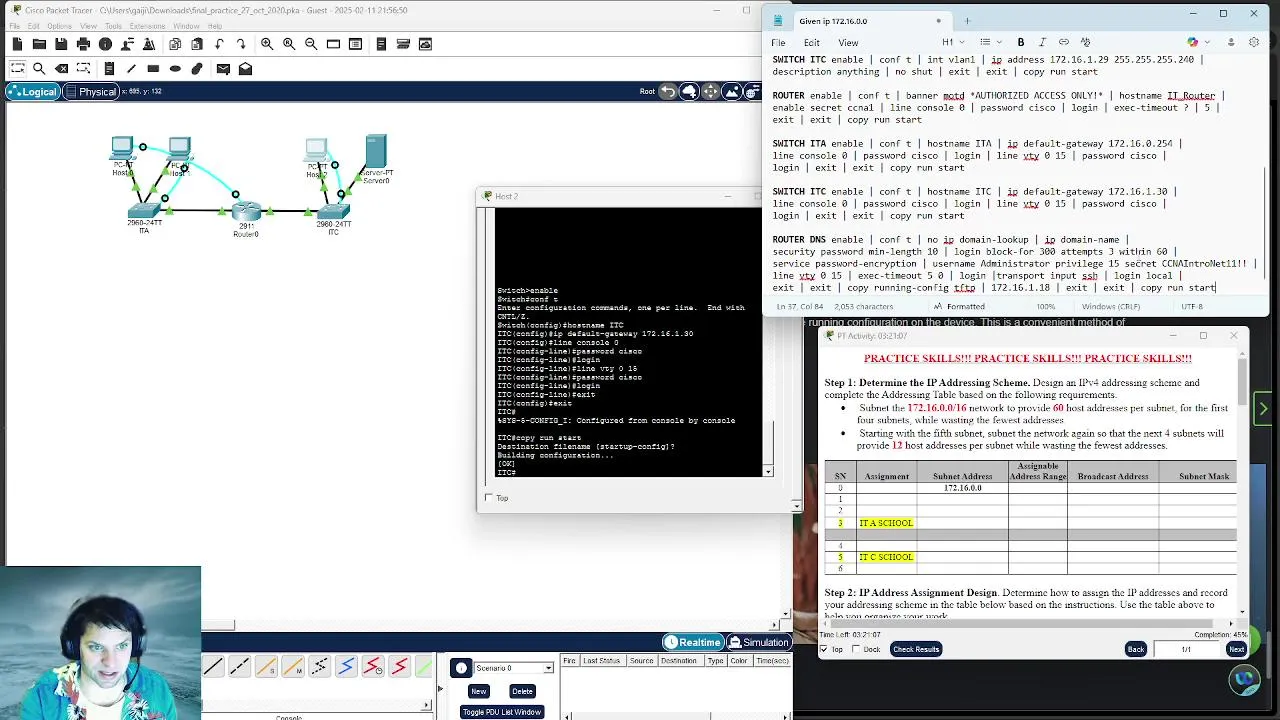Click the Back navigation icon beside Root
The image size is (1280, 720).
point(668,92)
